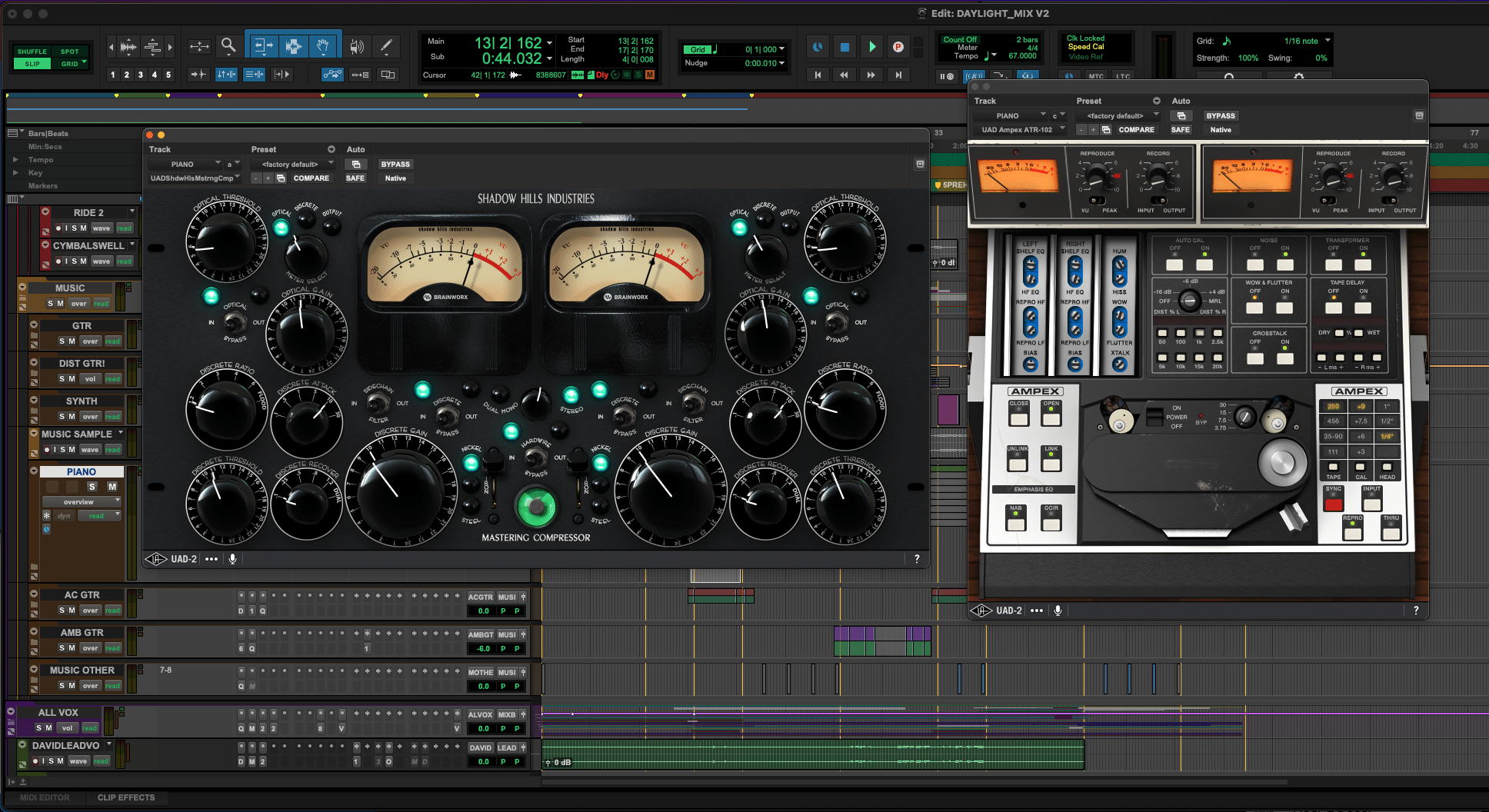This screenshot has height=812, width=1489.
Task: Click the three dots in Ampex footer
Action: pyautogui.click(x=1037, y=611)
